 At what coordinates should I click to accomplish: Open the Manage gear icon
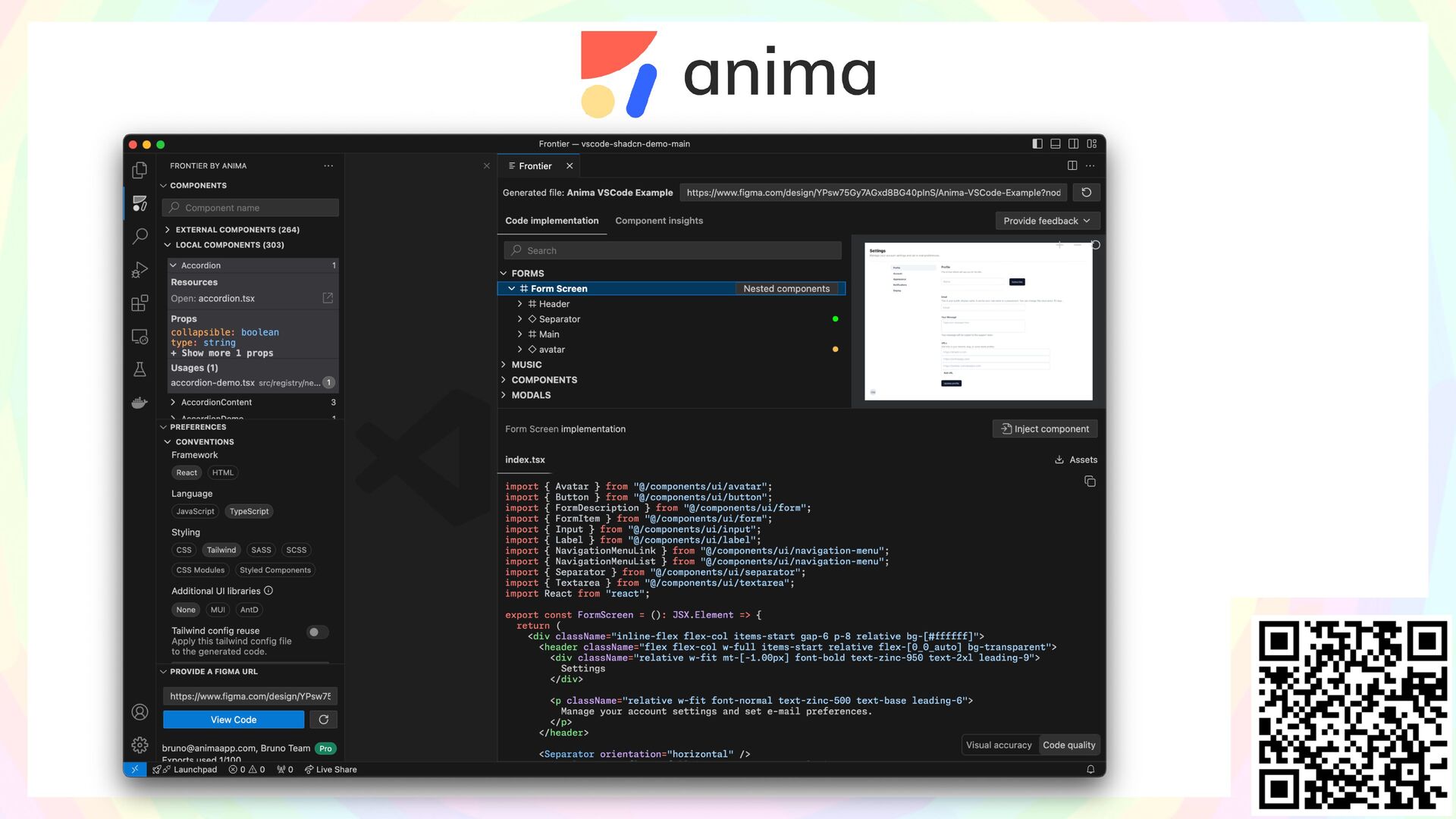(140, 745)
